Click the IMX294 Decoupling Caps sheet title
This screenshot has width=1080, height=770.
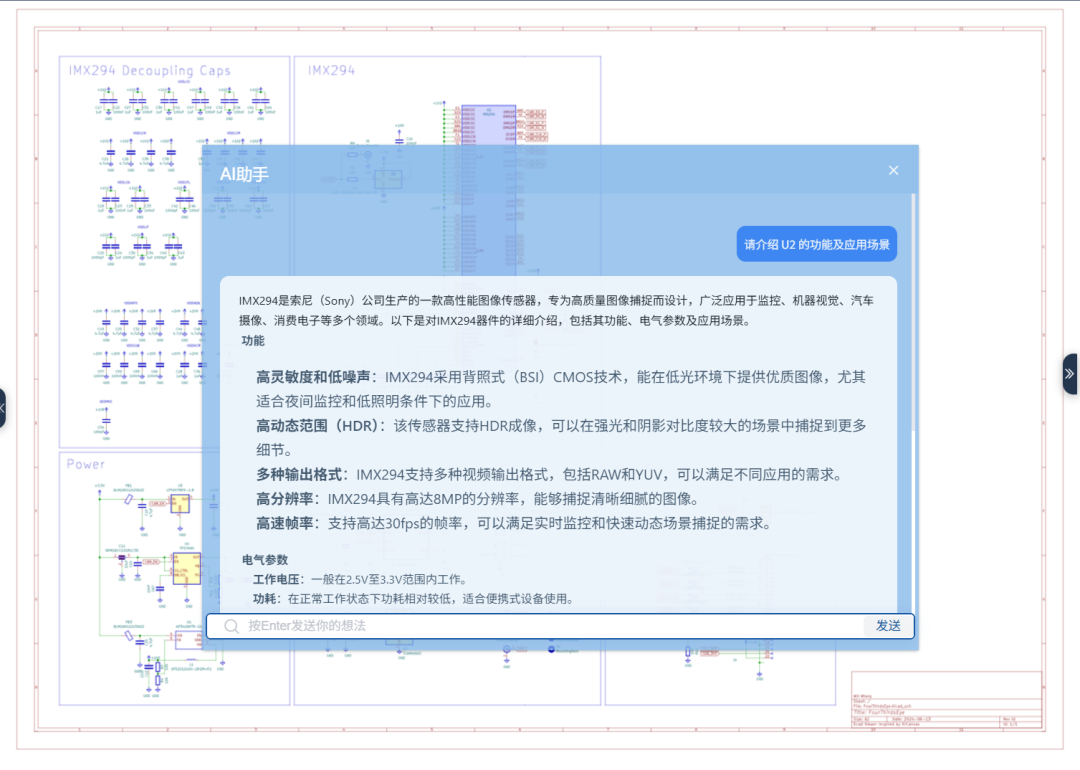[149, 70]
